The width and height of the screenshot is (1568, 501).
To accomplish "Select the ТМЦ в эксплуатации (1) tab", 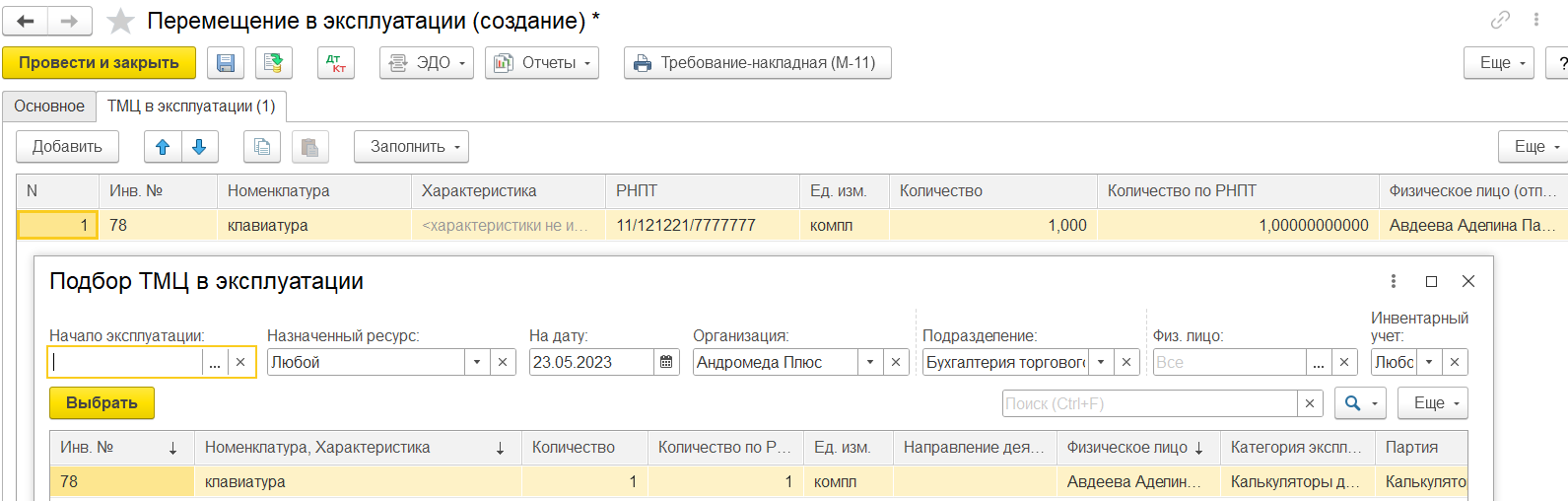I will tap(191, 107).
